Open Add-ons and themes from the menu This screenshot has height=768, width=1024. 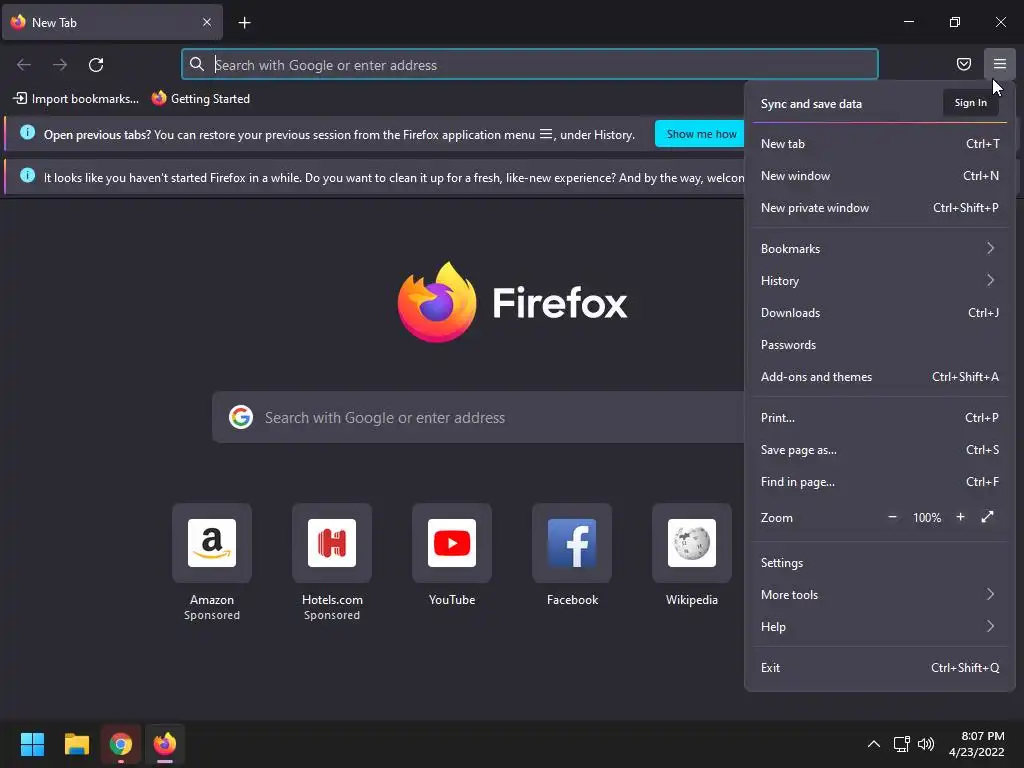click(x=880, y=377)
